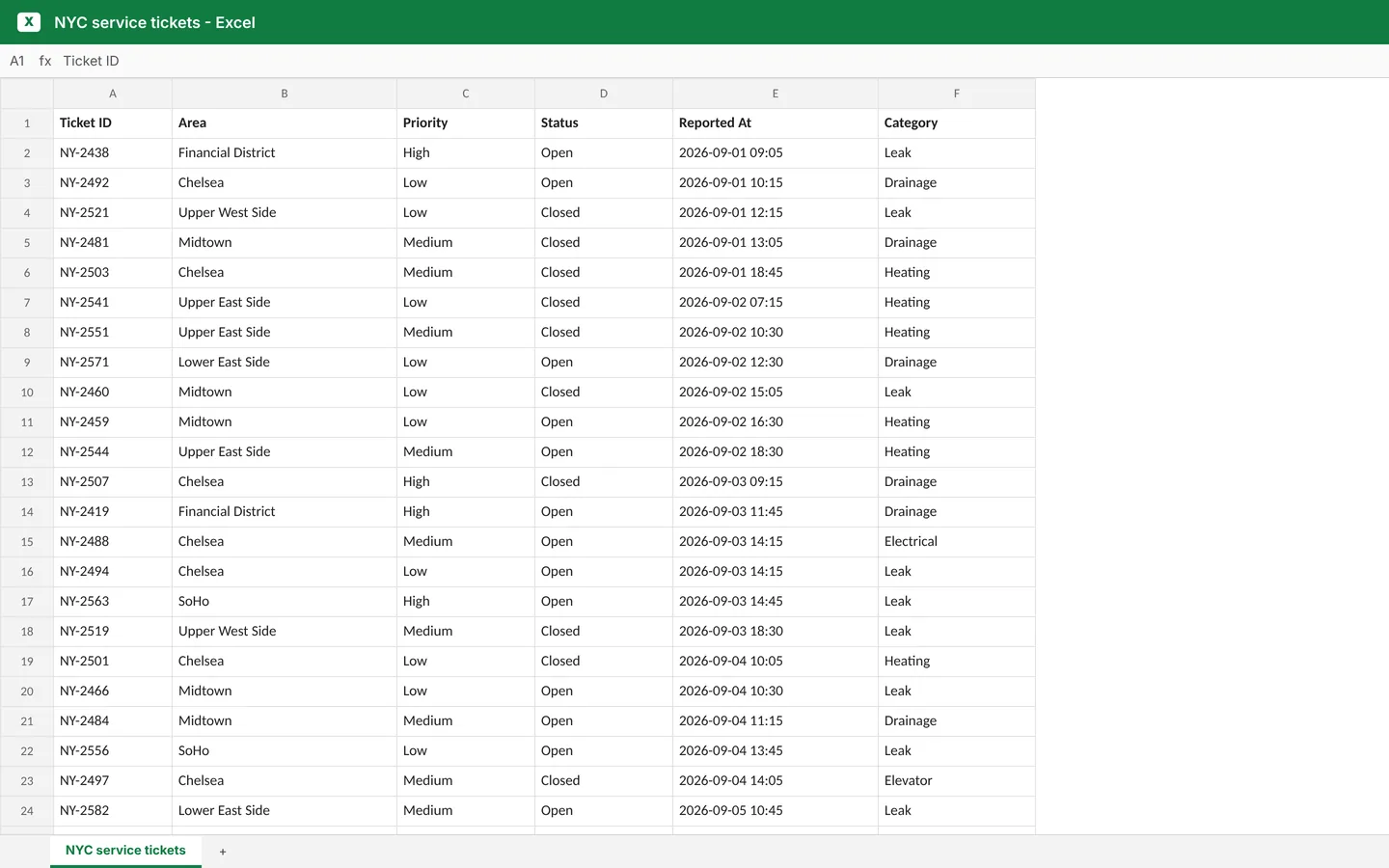The height and width of the screenshot is (868, 1389).
Task: Select the Electrical category cell
Action: click(x=957, y=542)
